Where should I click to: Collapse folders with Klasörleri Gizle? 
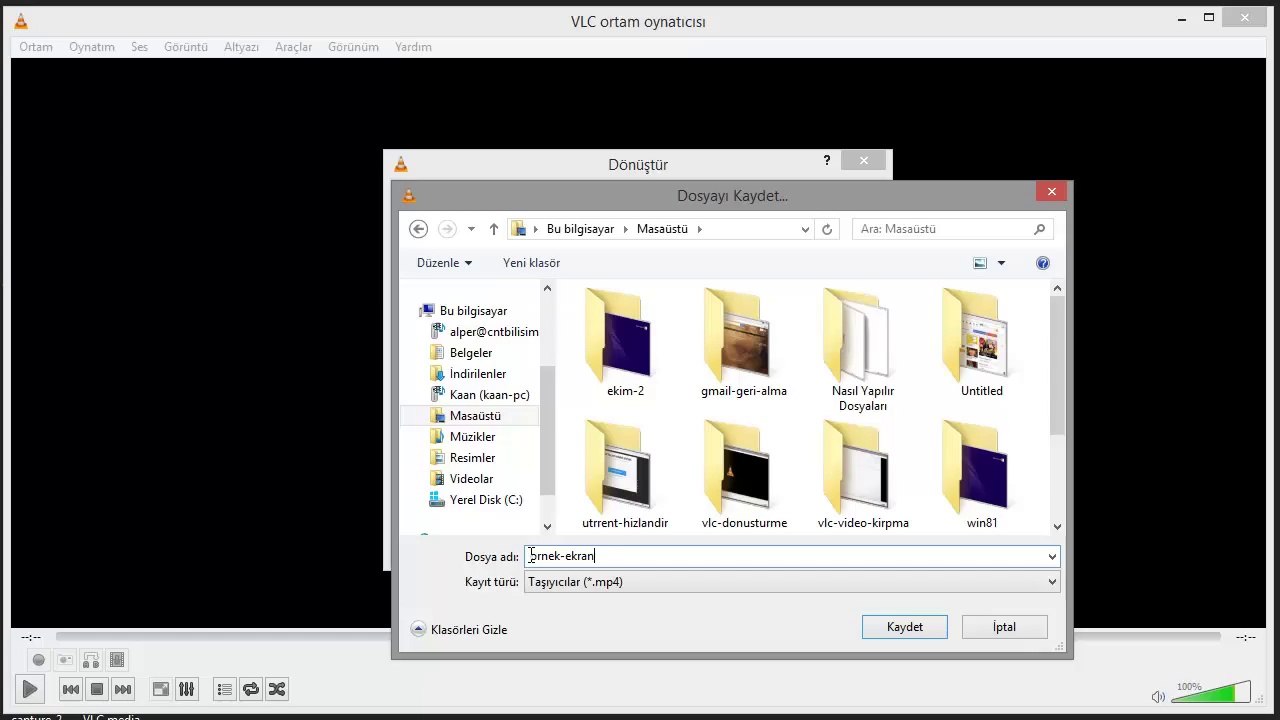tap(459, 630)
